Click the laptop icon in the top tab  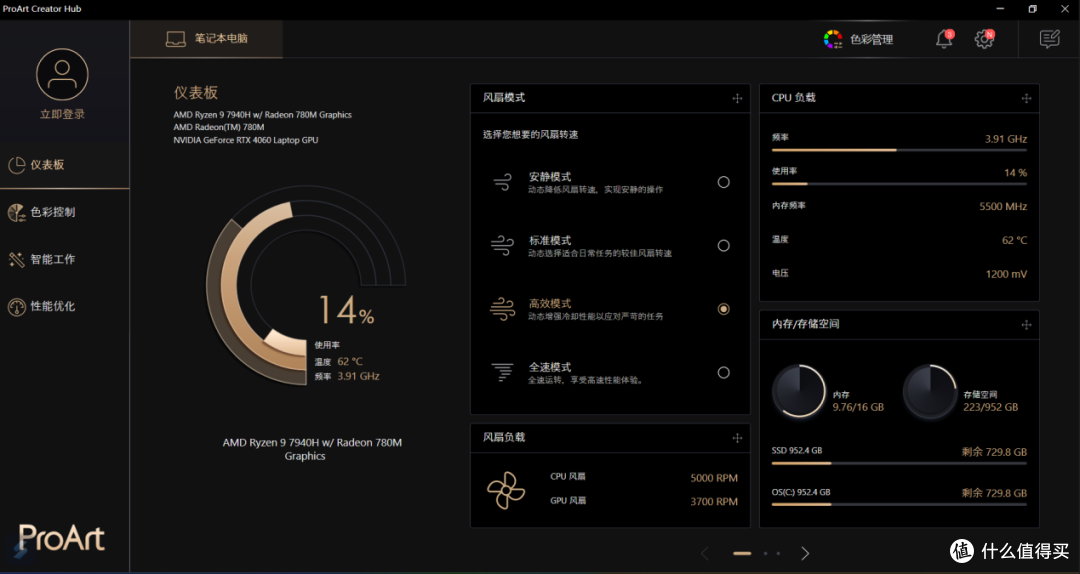176,39
